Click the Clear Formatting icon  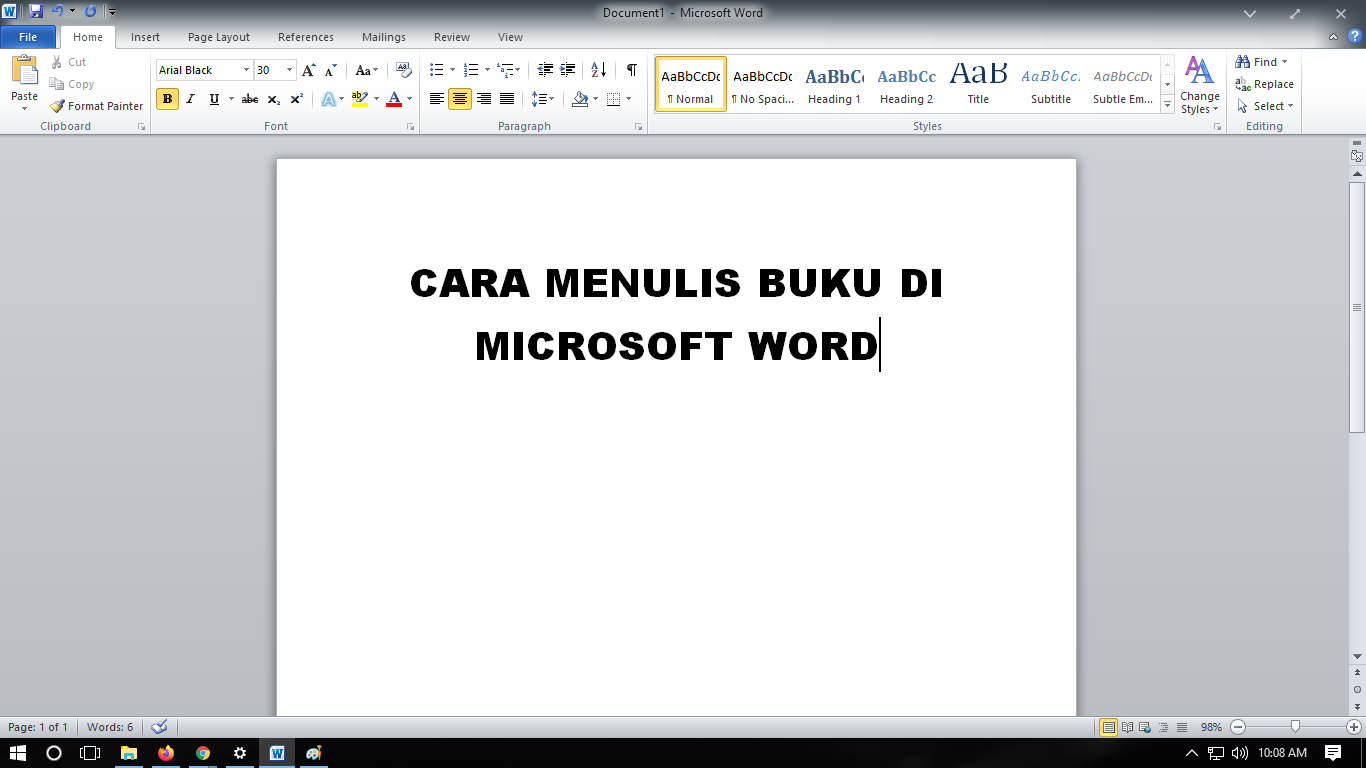(x=404, y=70)
